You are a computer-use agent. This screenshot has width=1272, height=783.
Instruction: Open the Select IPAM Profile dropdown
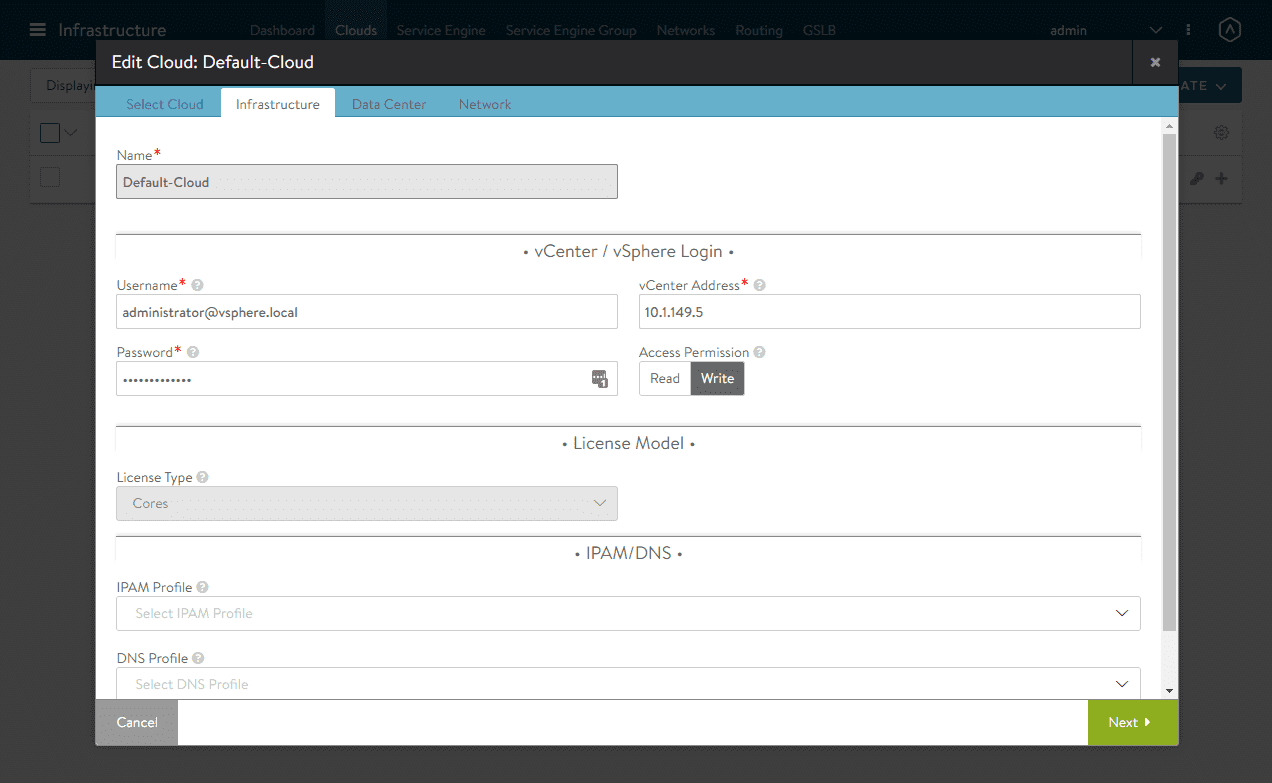click(x=628, y=613)
